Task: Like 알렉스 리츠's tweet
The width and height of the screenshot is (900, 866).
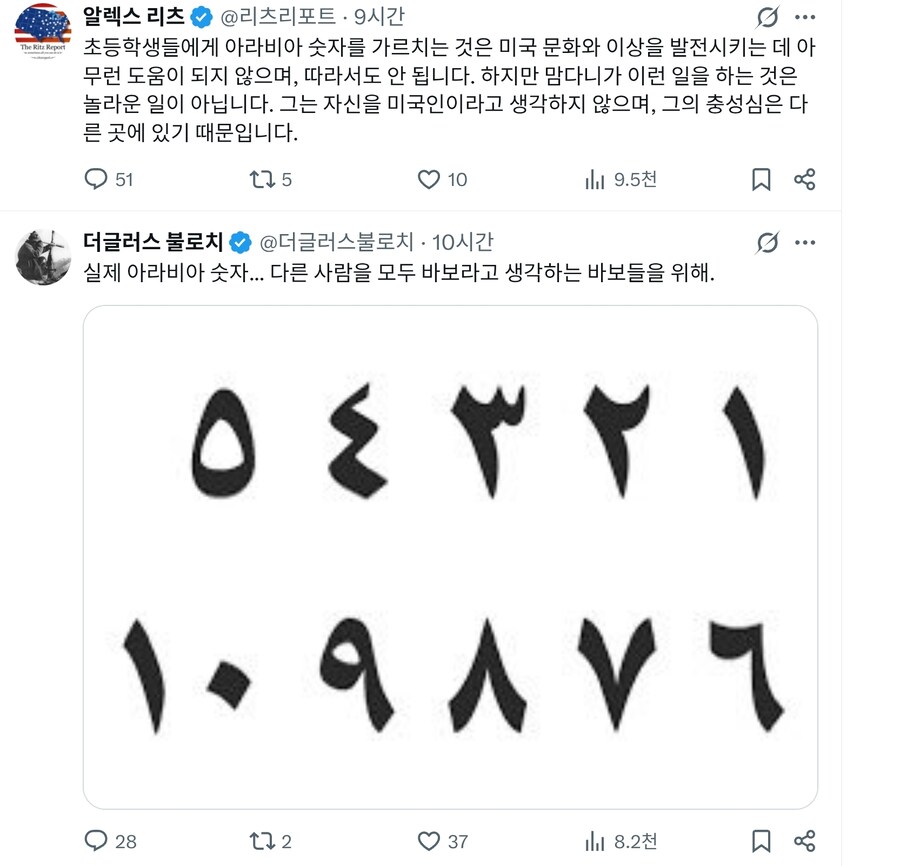Action: pyautogui.click(x=430, y=179)
